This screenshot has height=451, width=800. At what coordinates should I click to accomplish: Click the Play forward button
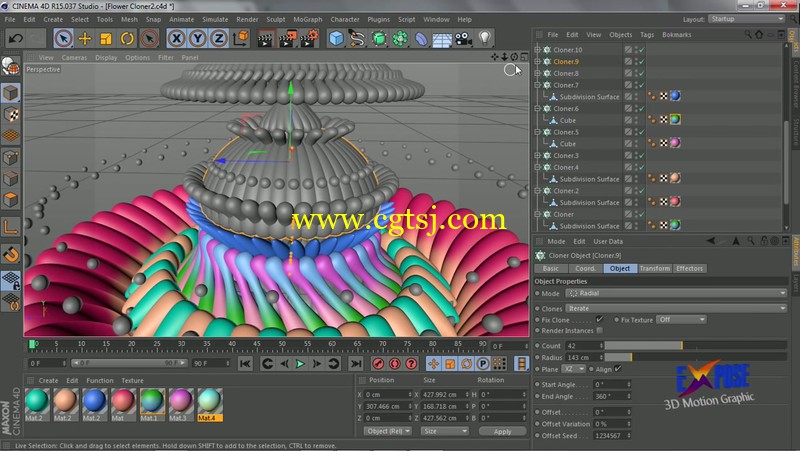coord(300,363)
